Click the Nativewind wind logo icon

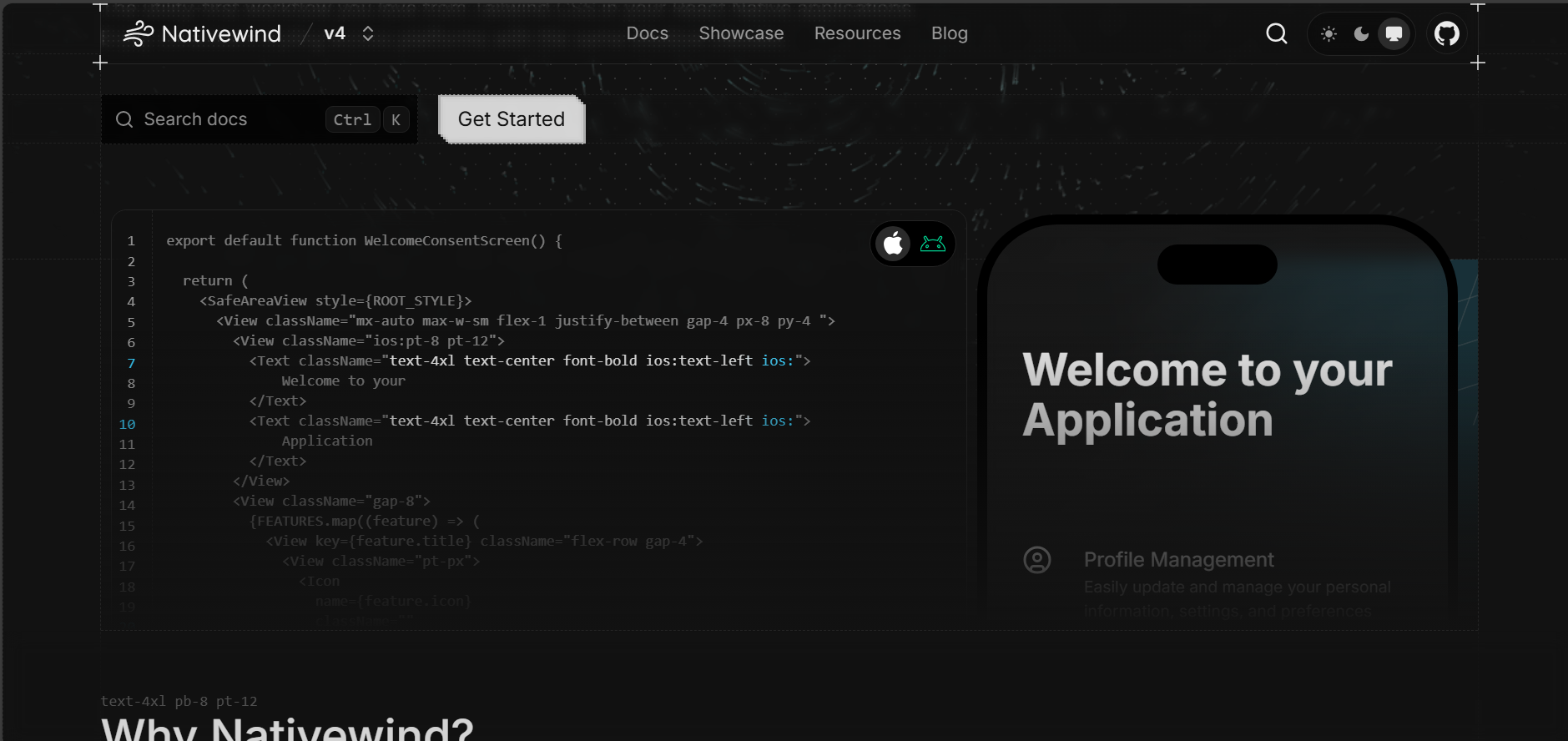click(139, 33)
